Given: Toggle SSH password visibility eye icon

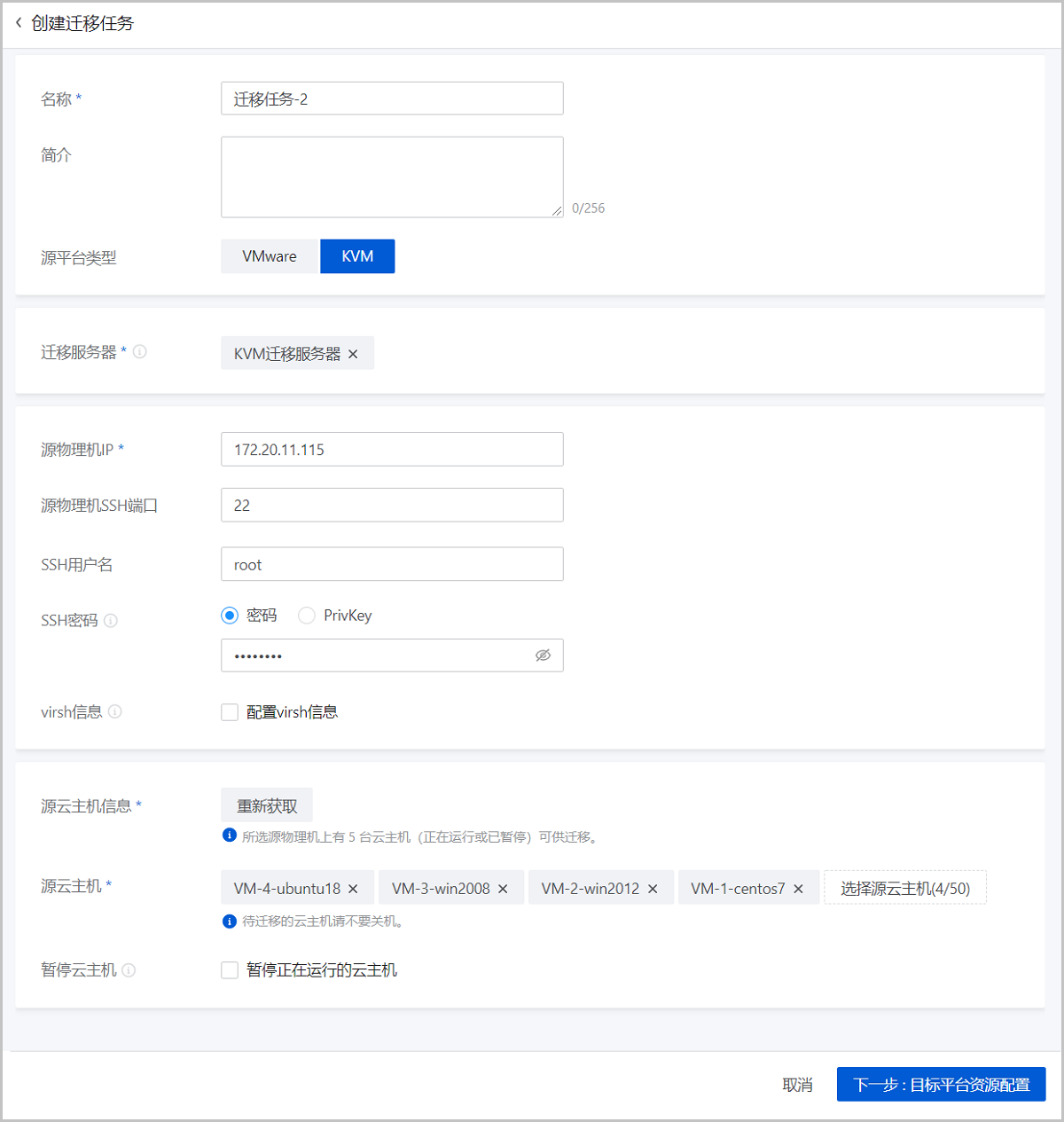Looking at the screenshot, I should [543, 655].
